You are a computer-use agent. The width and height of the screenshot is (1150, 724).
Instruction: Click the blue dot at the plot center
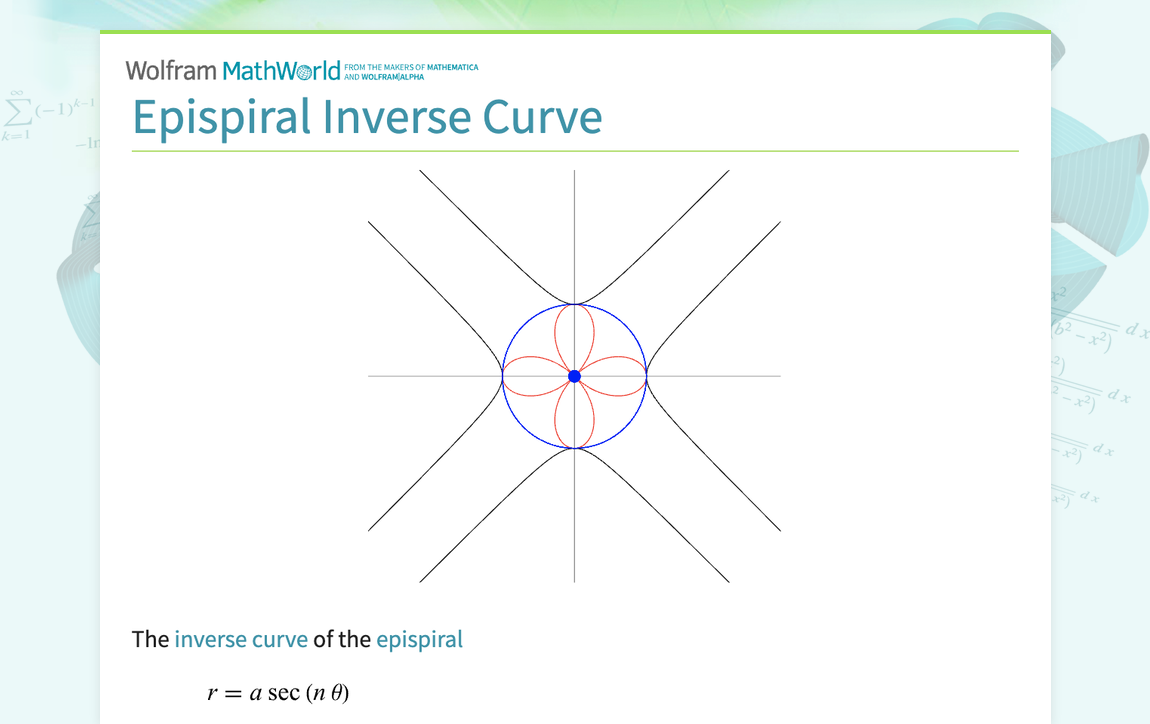click(x=574, y=376)
